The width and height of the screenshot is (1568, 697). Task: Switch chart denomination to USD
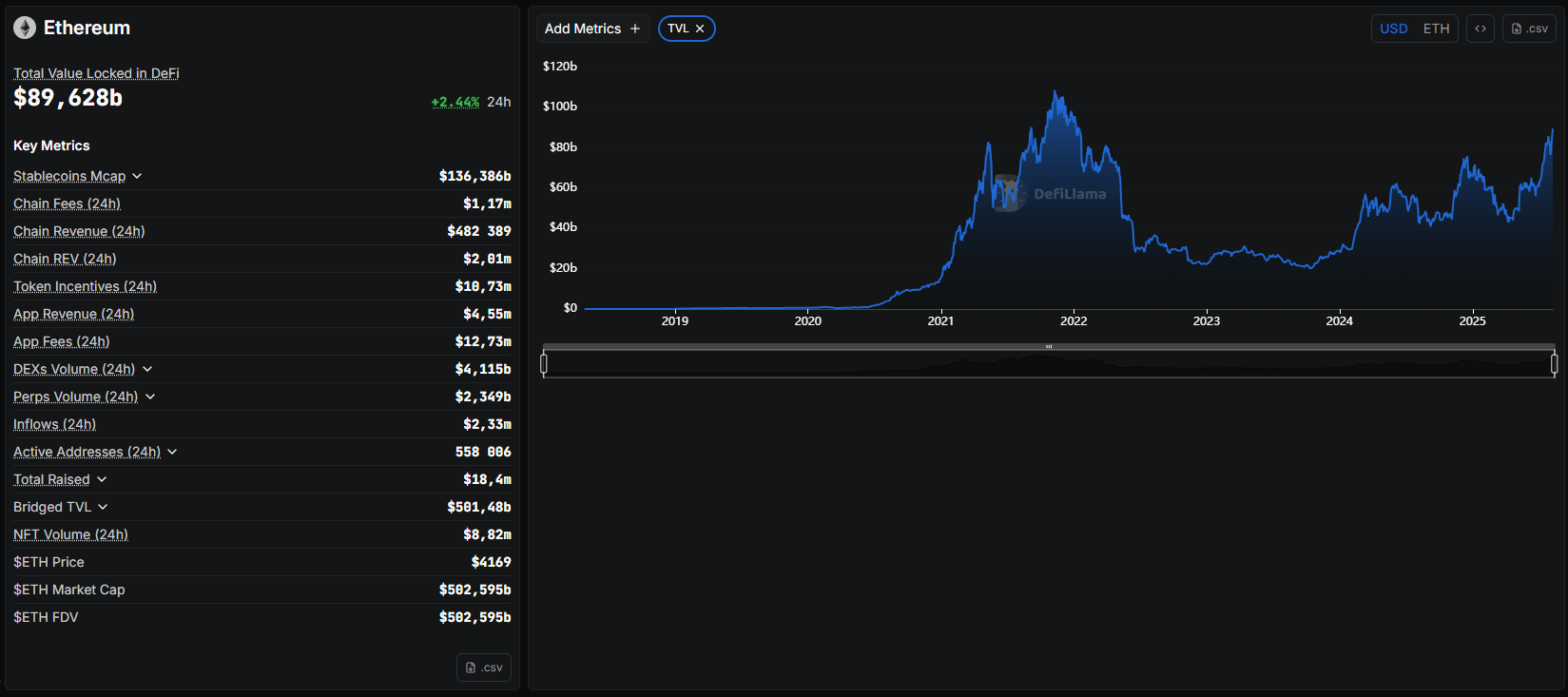(1394, 29)
